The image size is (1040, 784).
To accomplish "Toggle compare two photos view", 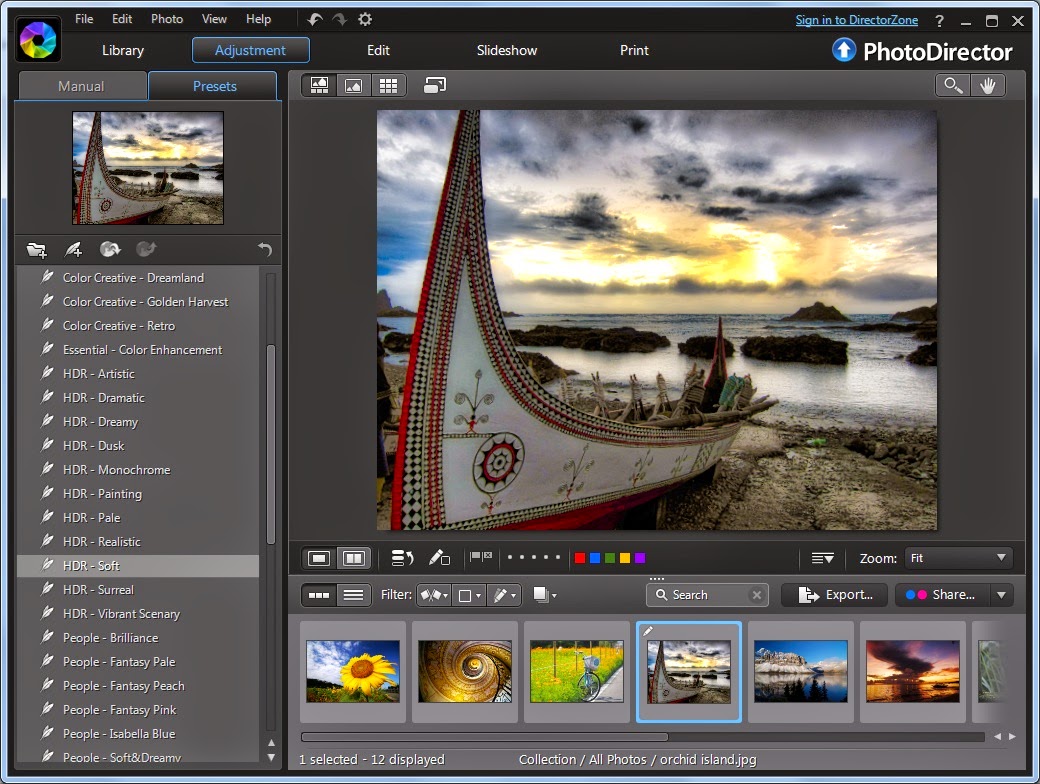I will coord(353,558).
